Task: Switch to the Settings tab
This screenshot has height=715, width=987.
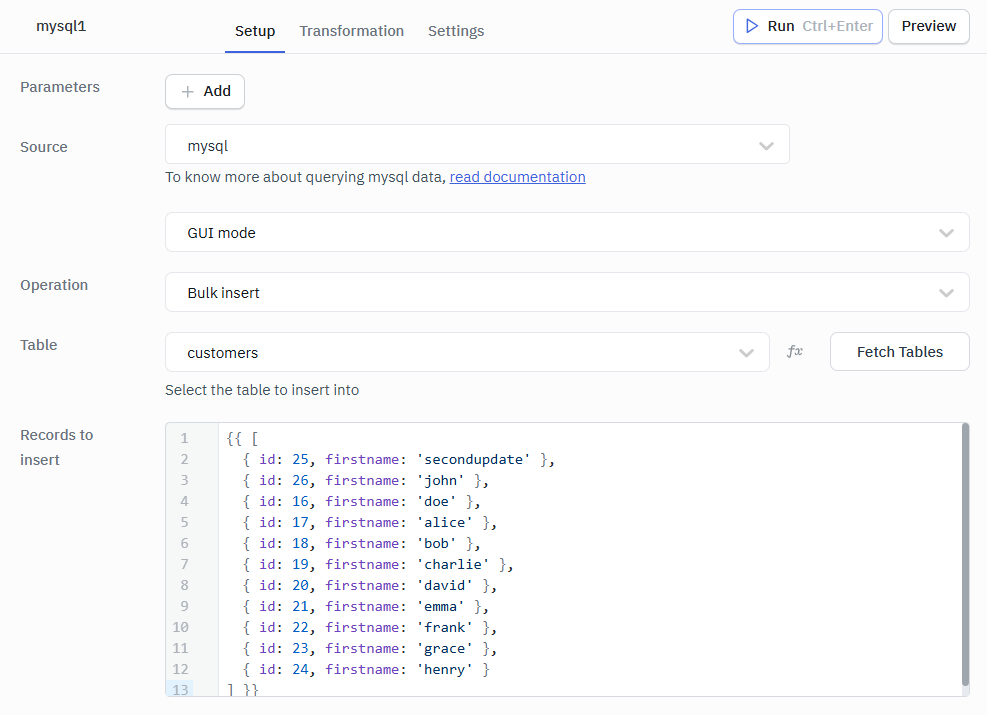Action: pos(456,31)
